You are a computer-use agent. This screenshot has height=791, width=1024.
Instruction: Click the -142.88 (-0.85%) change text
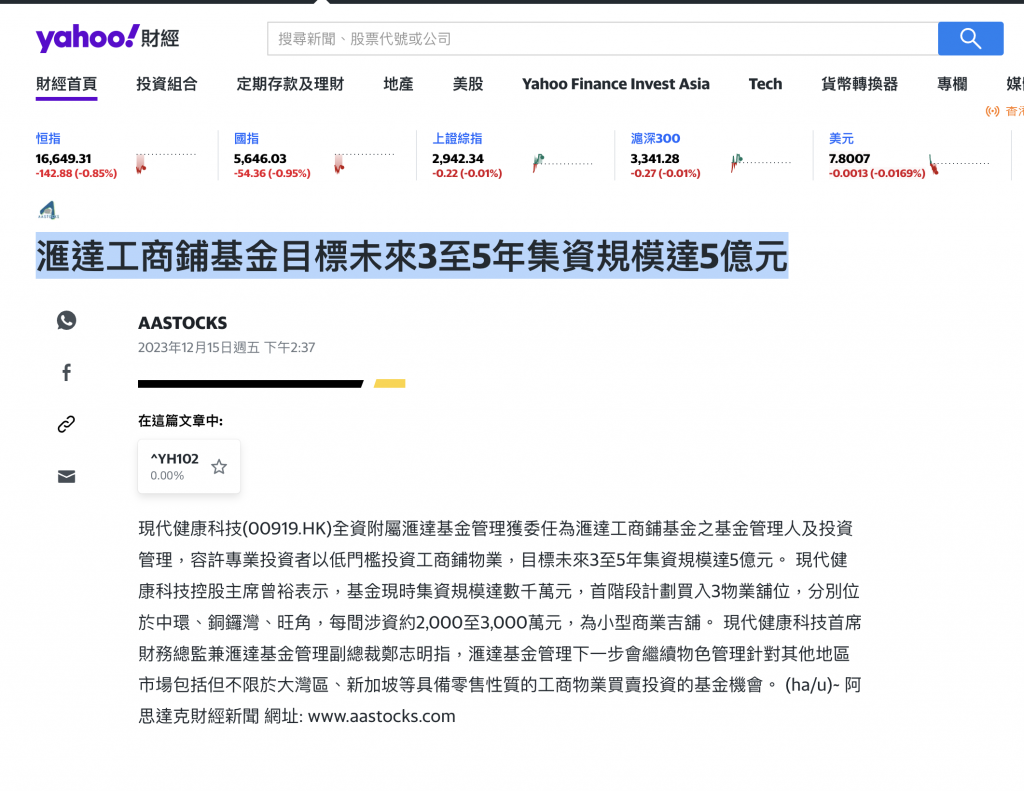click(76, 174)
